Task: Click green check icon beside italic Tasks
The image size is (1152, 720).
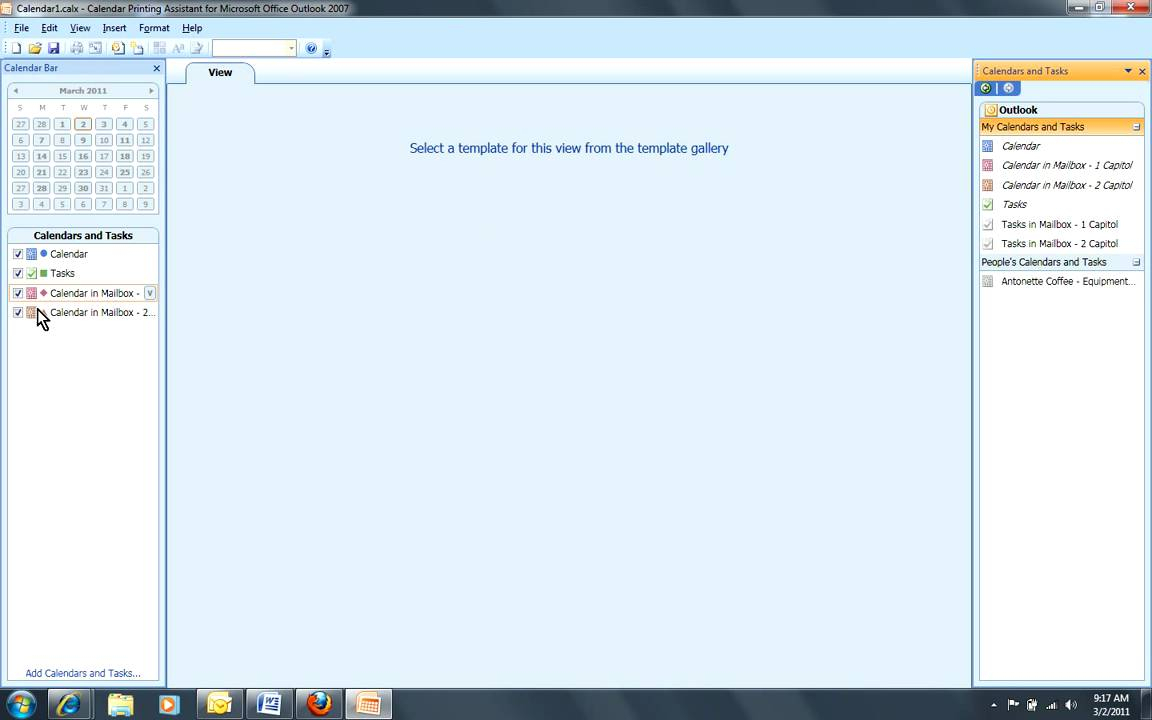Action: pos(988,205)
